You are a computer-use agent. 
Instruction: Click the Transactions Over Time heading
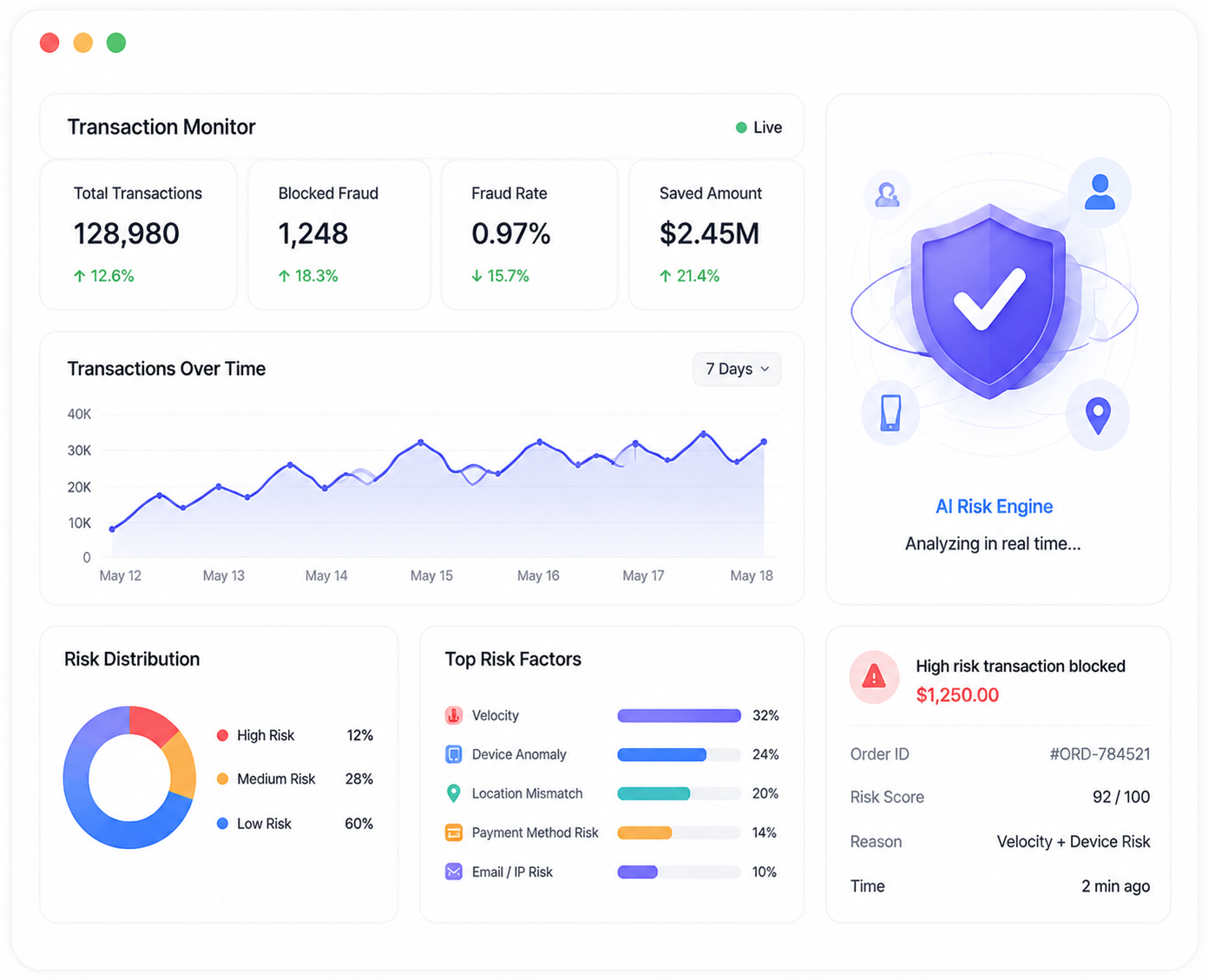coord(167,369)
